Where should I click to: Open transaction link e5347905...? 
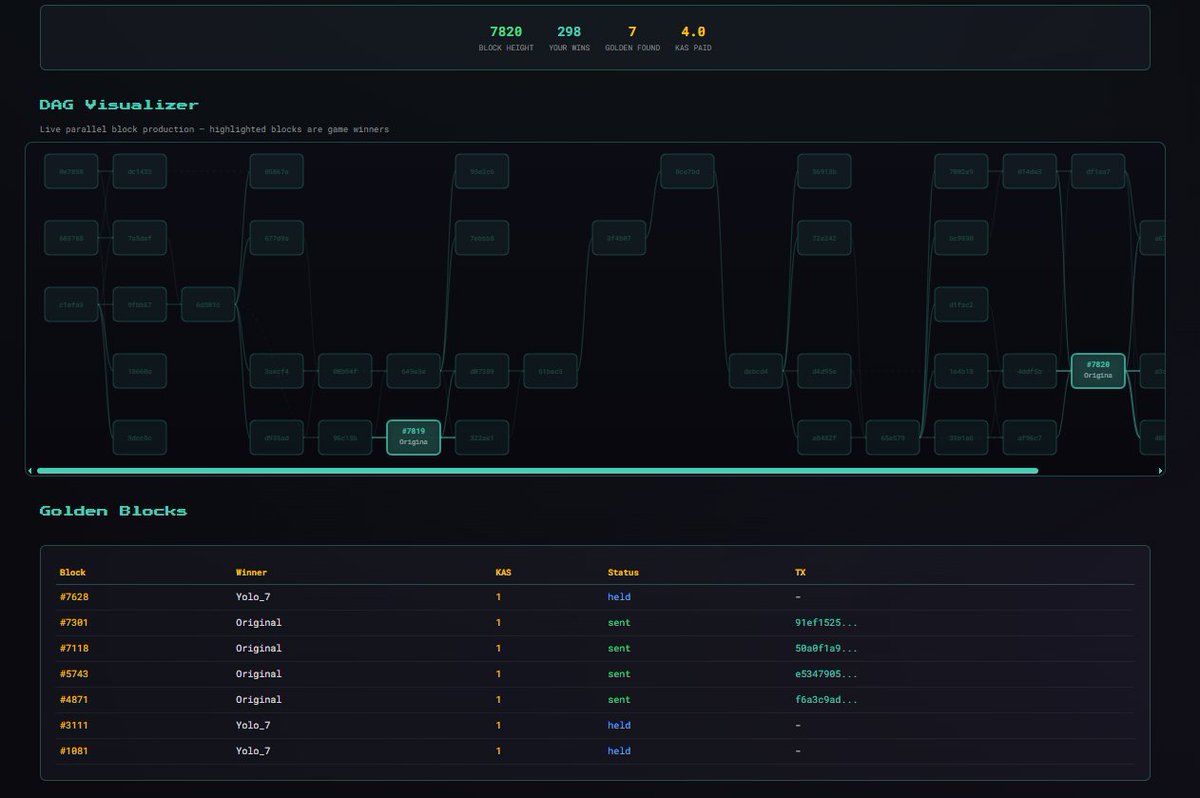click(x=826, y=674)
